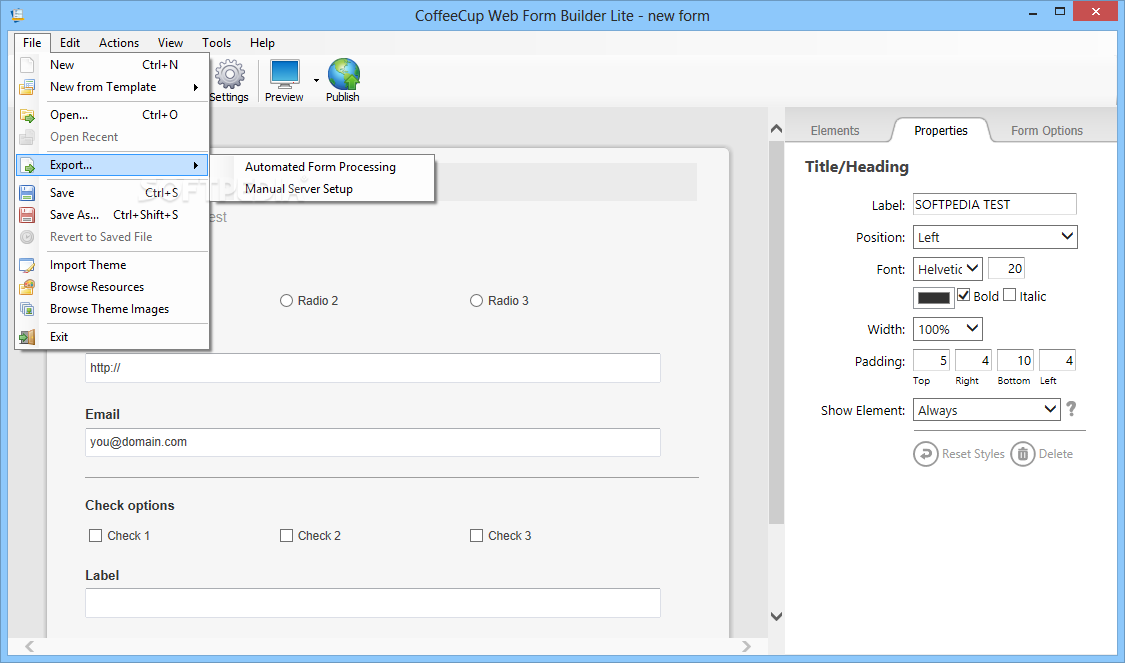Screen dimensions: 1125x663
Task: Click the Browse Theme Images icon
Action: click(27, 309)
